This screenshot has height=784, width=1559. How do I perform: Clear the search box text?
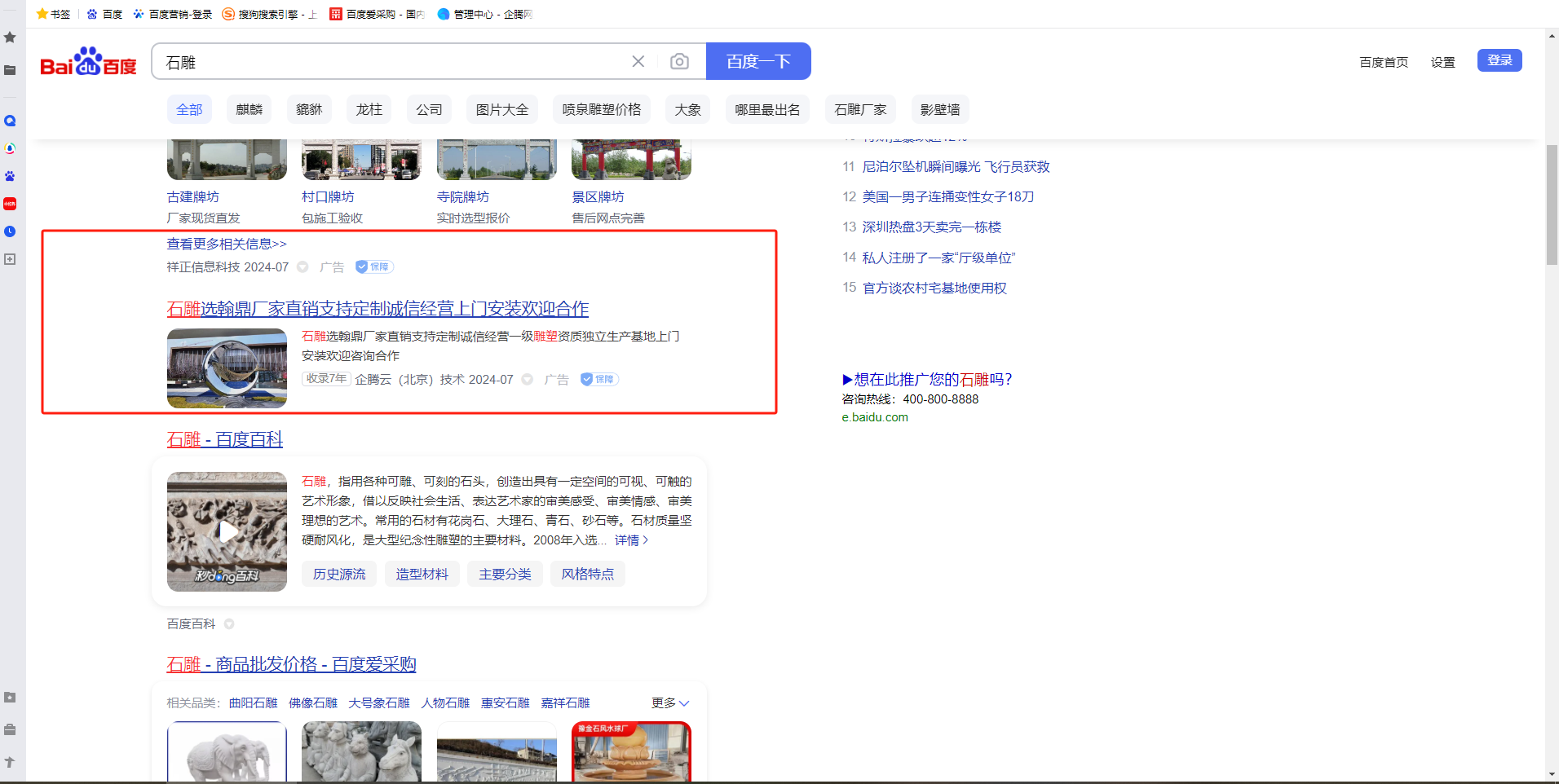638,61
